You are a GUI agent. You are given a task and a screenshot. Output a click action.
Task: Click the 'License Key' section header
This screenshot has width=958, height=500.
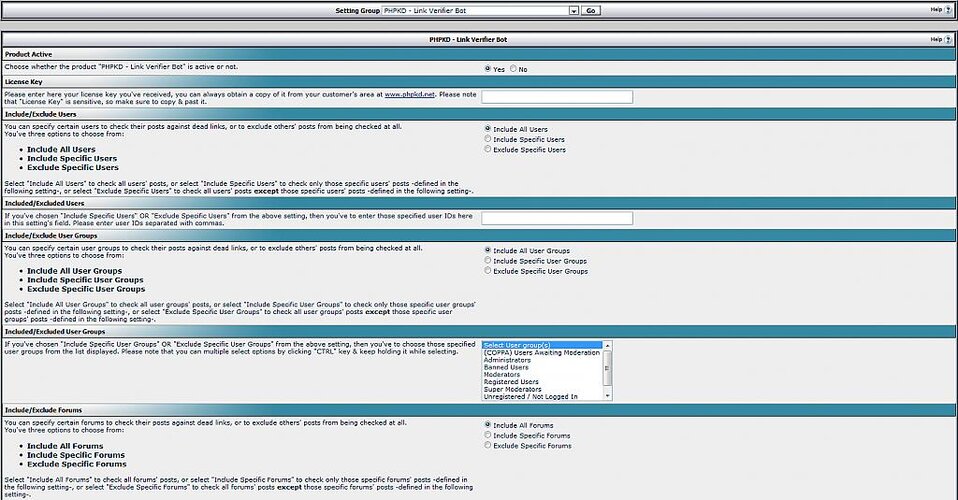(x=479, y=81)
